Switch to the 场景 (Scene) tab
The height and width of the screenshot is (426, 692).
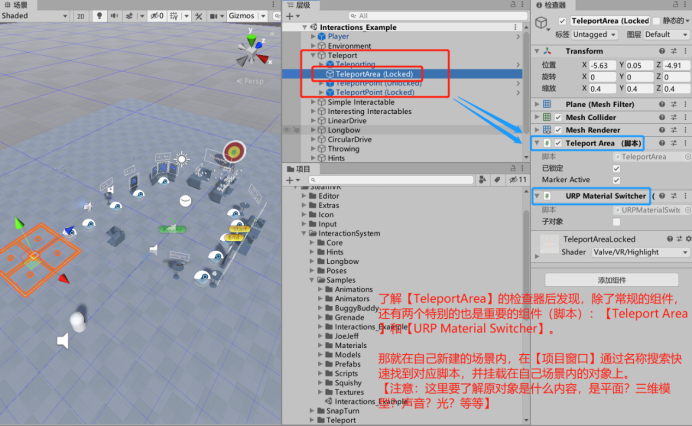click(17, 5)
